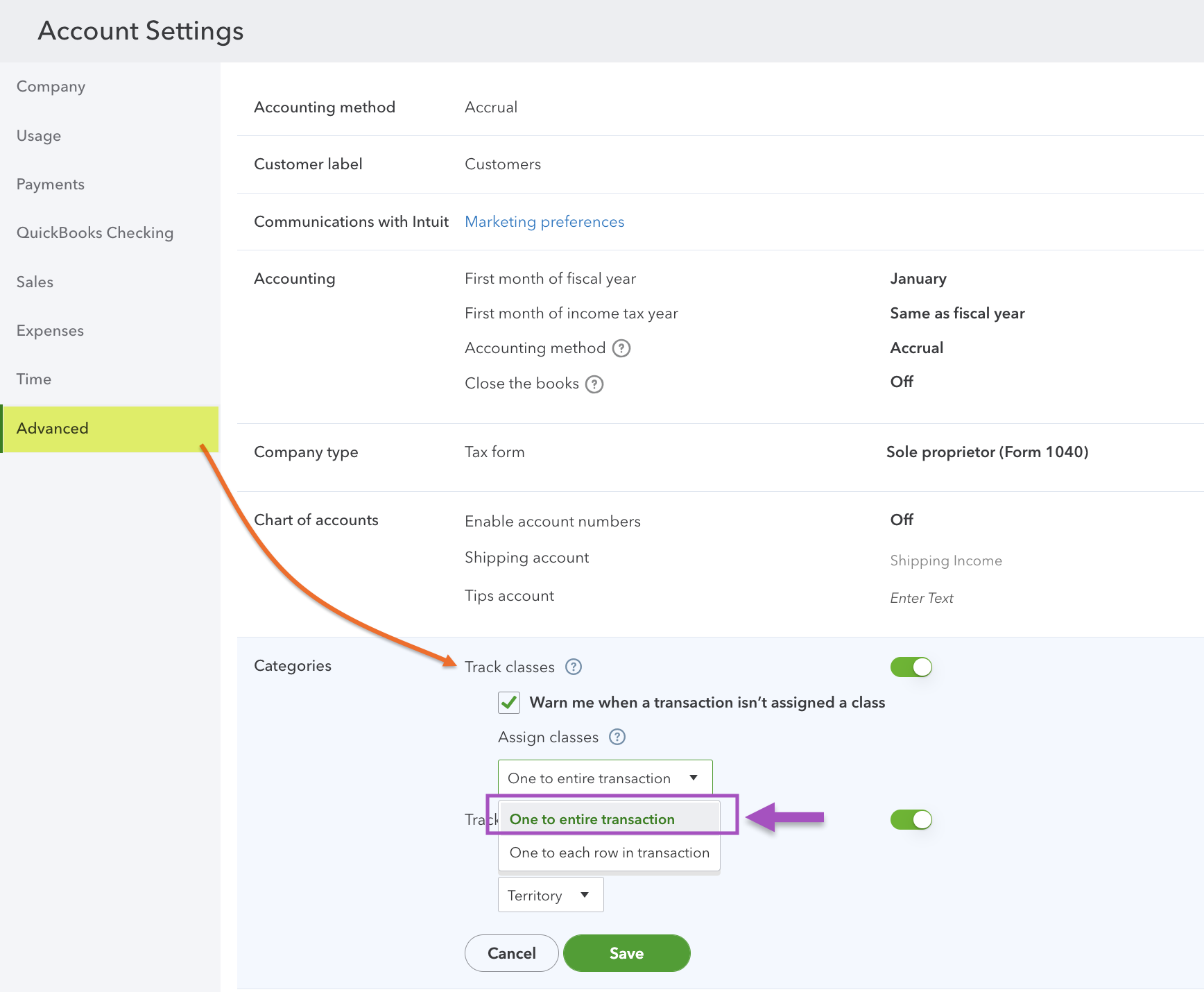1204x992 pixels.
Task: Go to the Expenses settings tab
Action: click(50, 331)
